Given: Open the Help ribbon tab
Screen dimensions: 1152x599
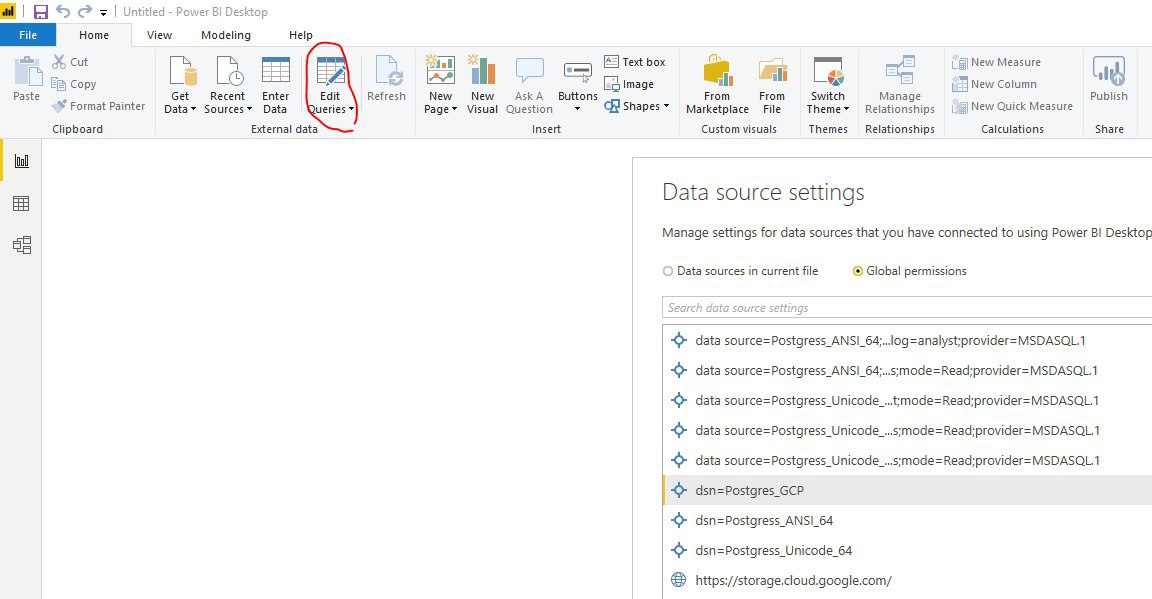Looking at the screenshot, I should pyautogui.click(x=300, y=35).
